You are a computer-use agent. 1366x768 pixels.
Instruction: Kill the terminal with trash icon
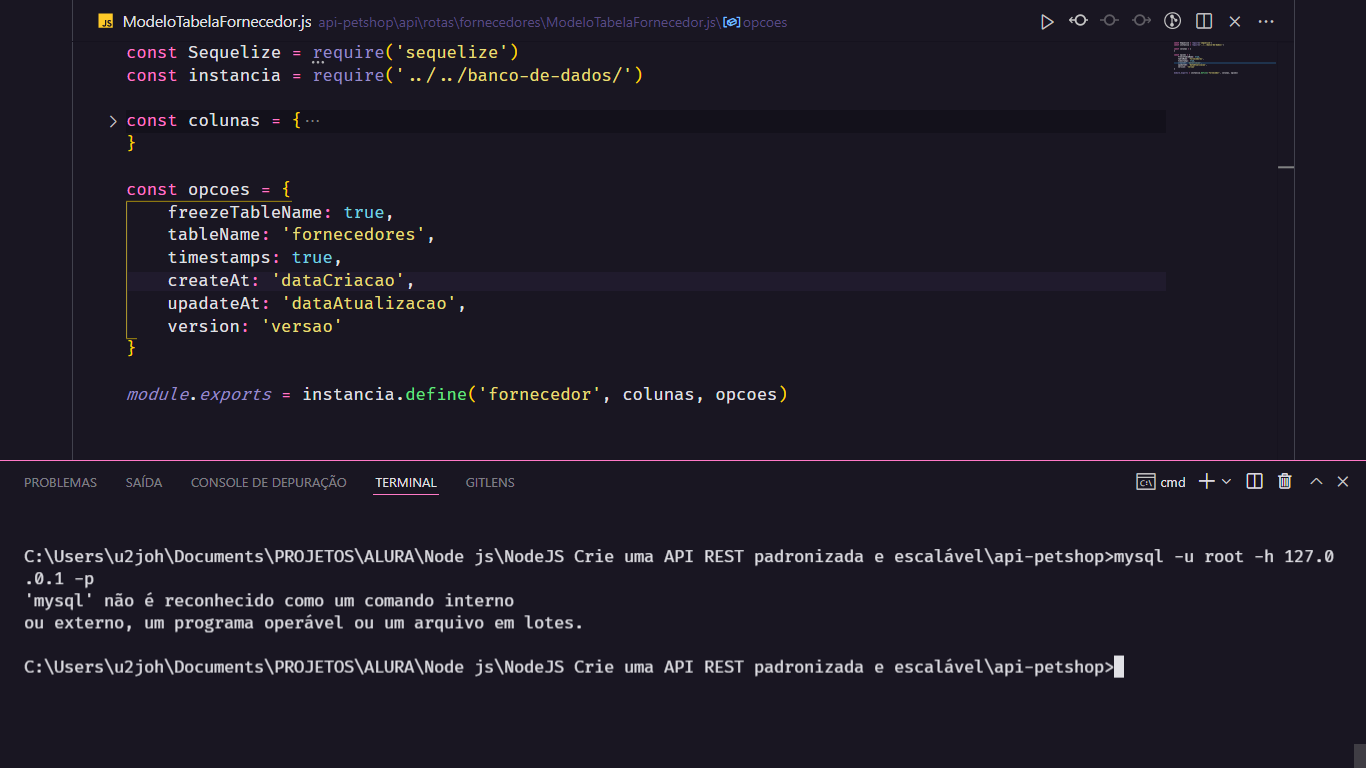pos(1285,482)
